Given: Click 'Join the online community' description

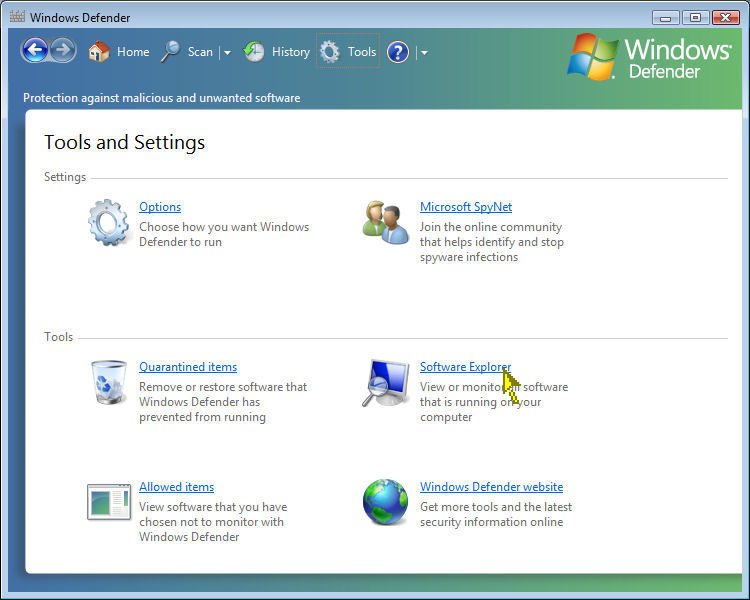Looking at the screenshot, I should (x=491, y=227).
